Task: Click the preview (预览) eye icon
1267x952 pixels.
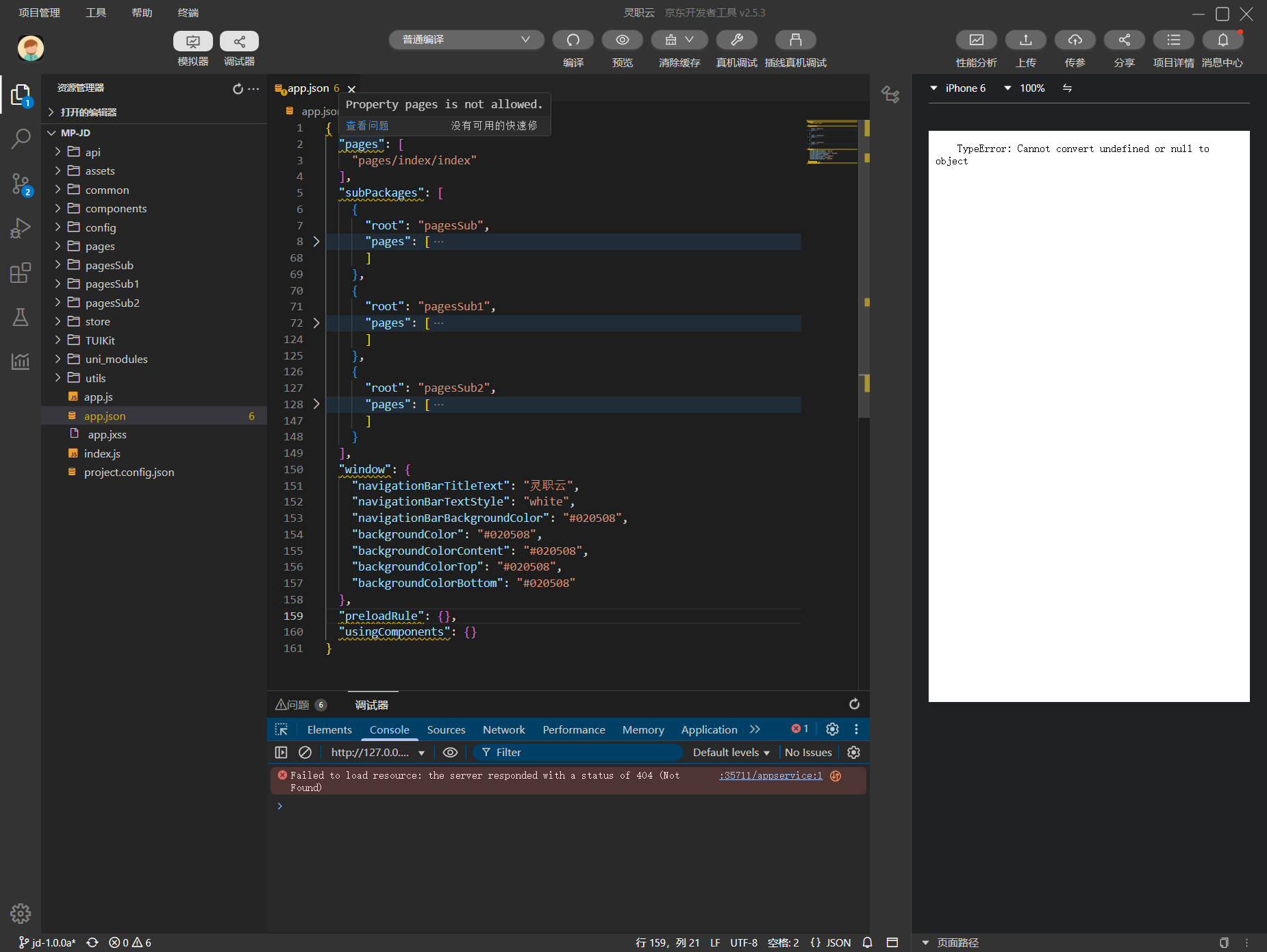Action: 622,40
